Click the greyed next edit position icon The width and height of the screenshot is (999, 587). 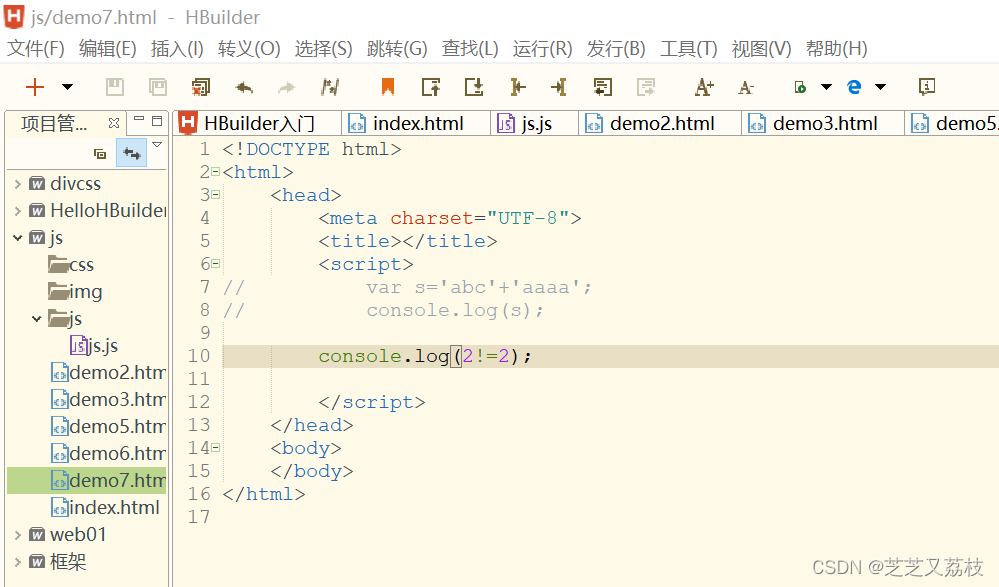tap(645, 87)
